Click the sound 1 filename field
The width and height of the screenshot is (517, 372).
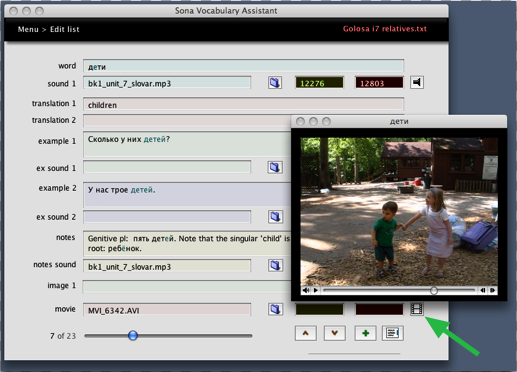[167, 83]
